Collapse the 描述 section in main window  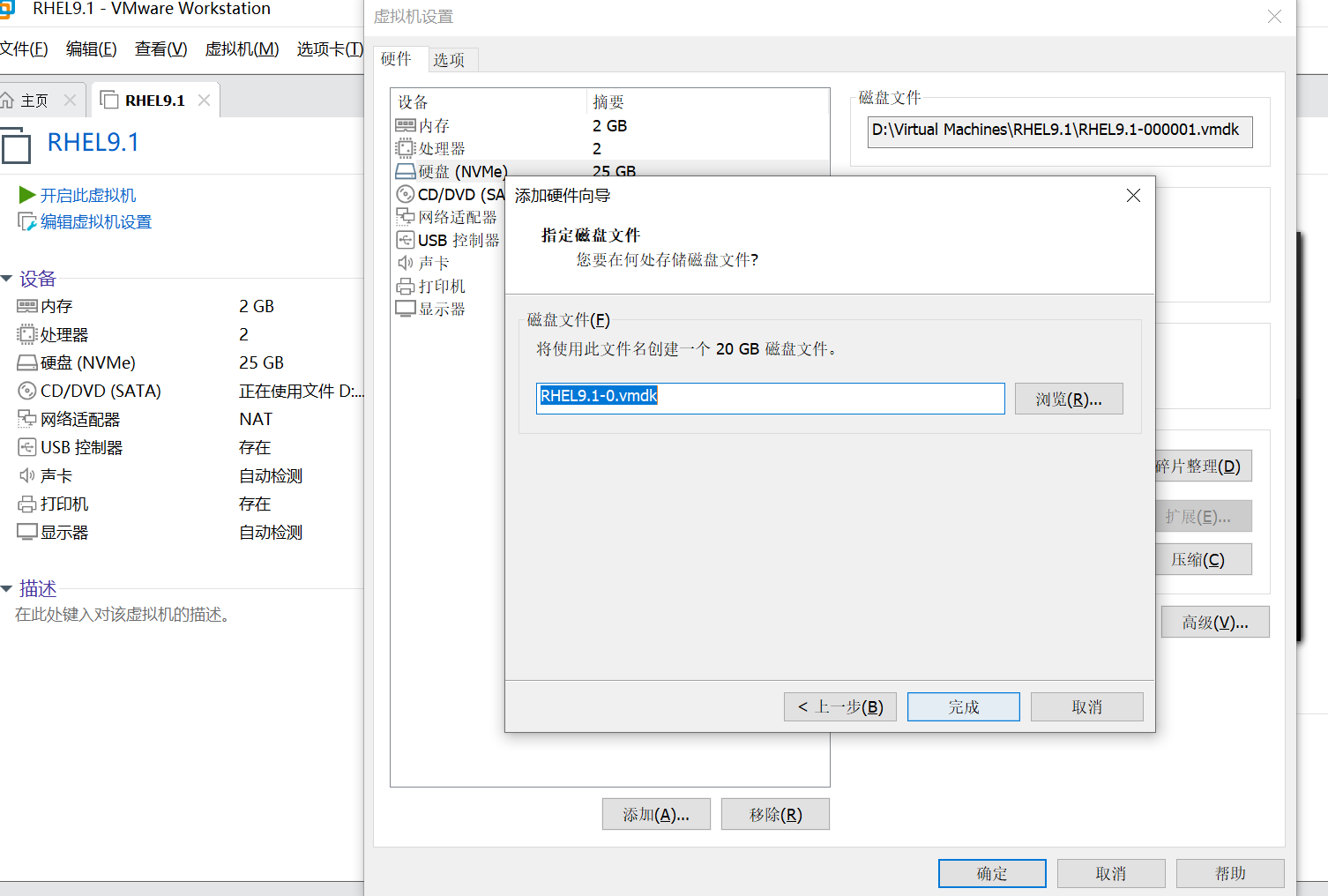[6, 588]
